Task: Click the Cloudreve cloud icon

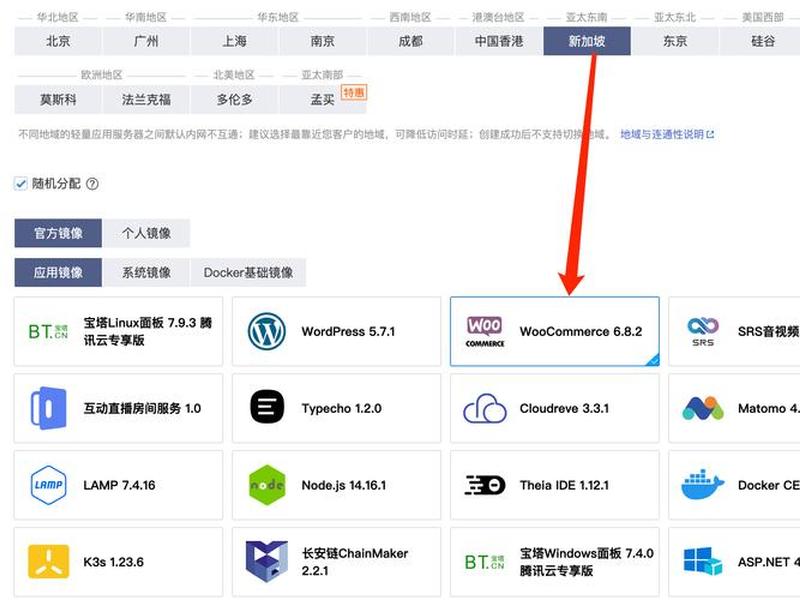Action: (x=485, y=408)
